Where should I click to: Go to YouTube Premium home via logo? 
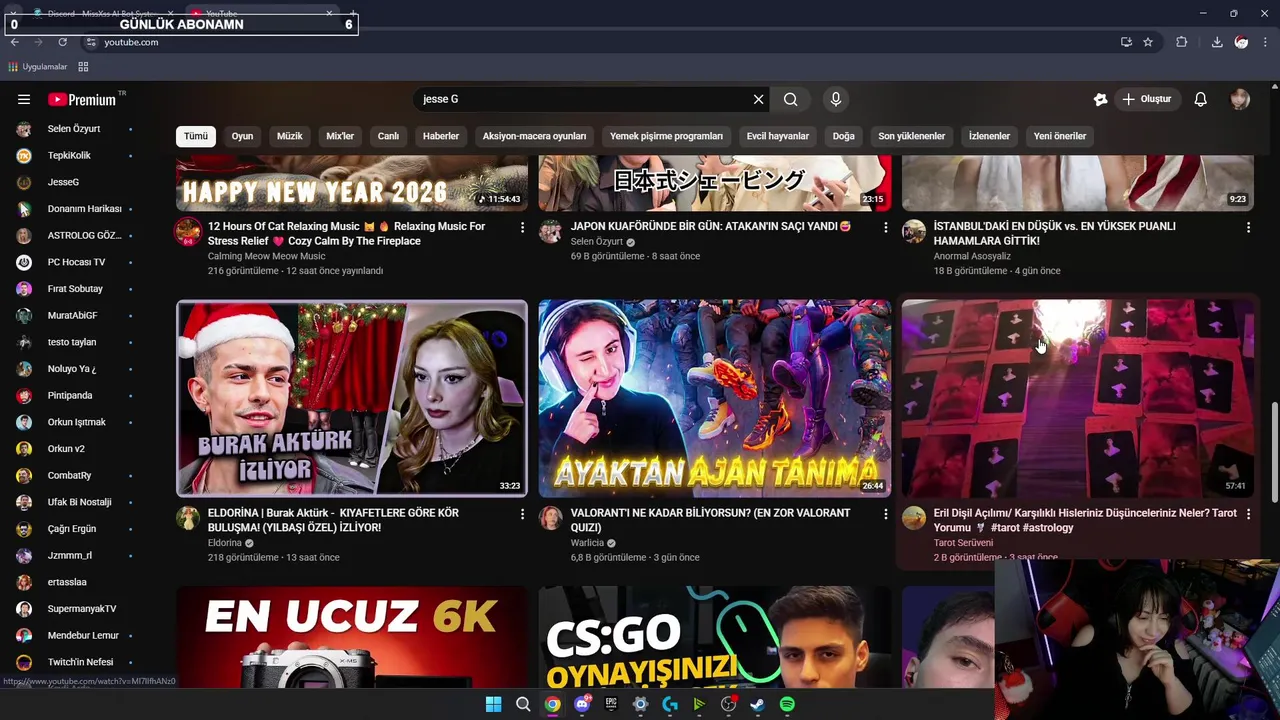[82, 99]
